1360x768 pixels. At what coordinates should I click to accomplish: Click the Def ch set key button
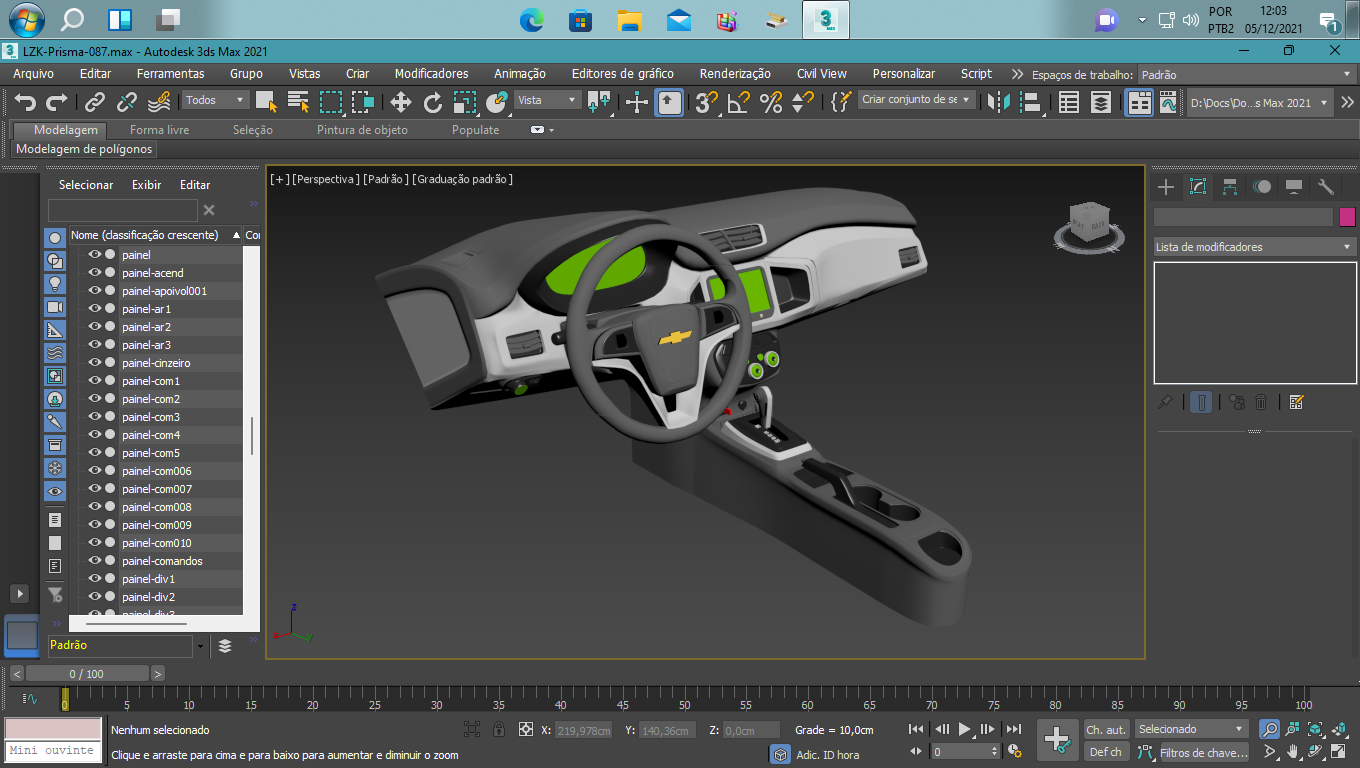(x=1106, y=752)
